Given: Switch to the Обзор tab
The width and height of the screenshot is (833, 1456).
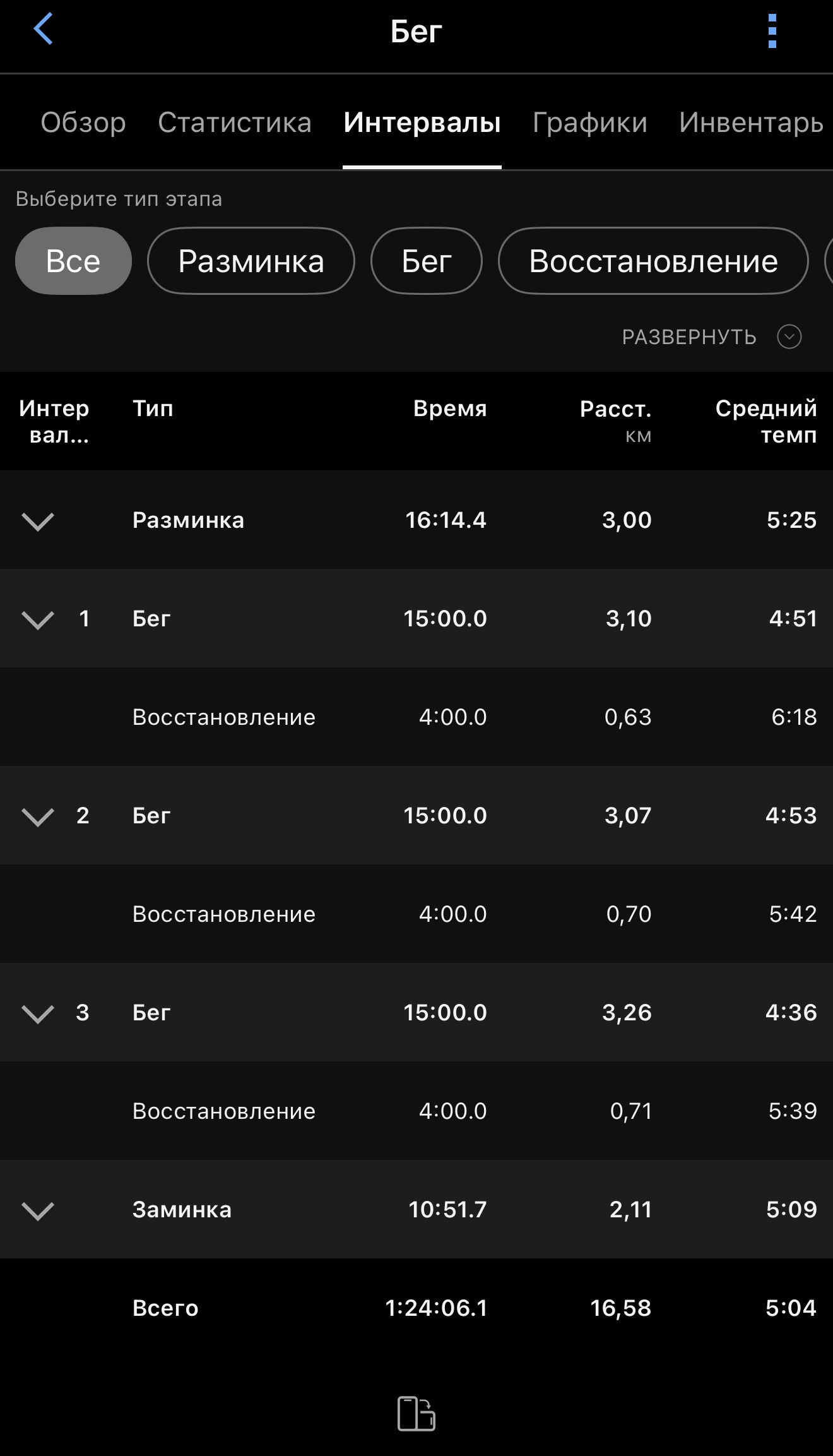Looking at the screenshot, I should tap(83, 122).
